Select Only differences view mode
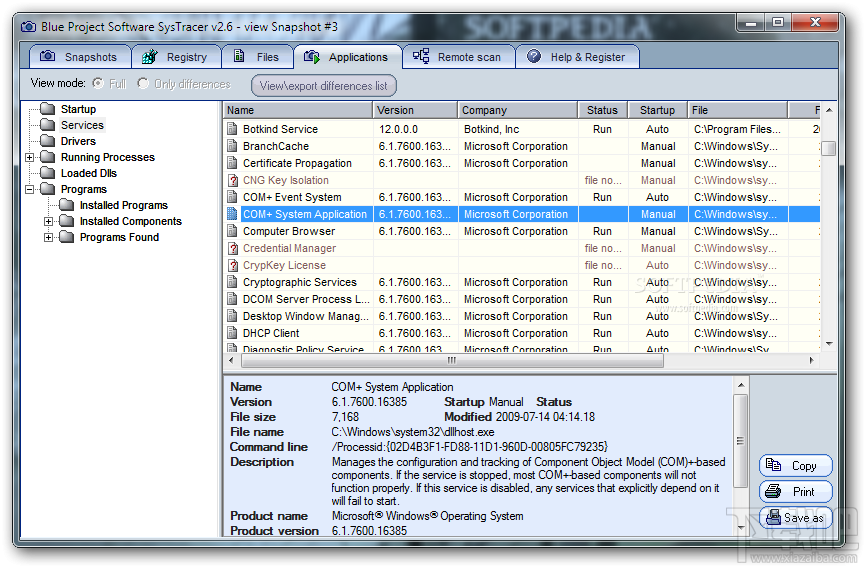 (x=143, y=84)
